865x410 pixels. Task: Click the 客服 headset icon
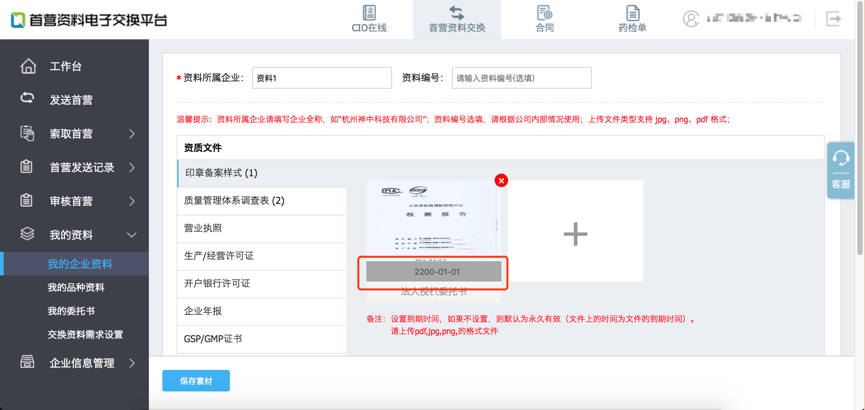point(841,158)
